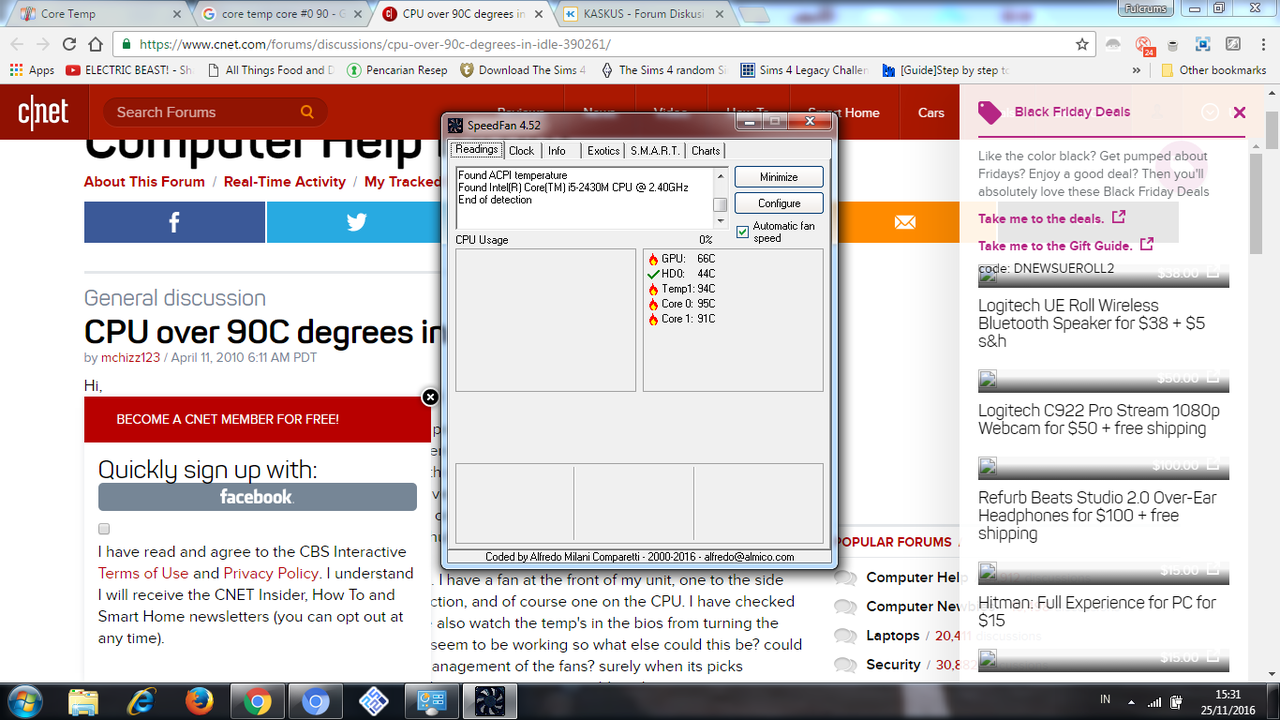Switch to SpeedFan fan icon on taskbar
The height and width of the screenshot is (720, 1280).
pyautogui.click(x=492, y=702)
